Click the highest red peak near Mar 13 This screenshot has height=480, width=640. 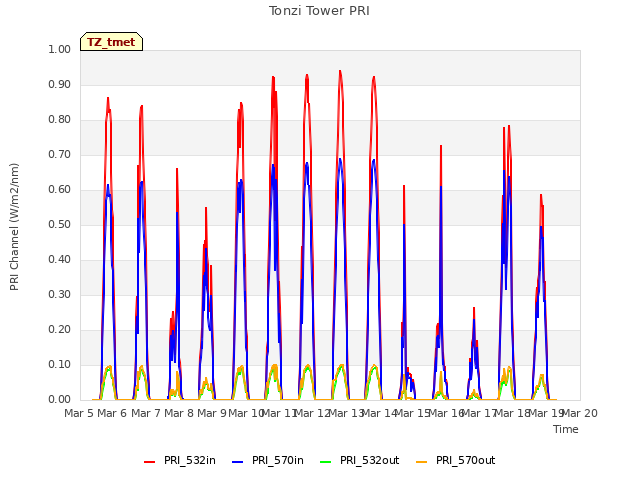coord(340,71)
